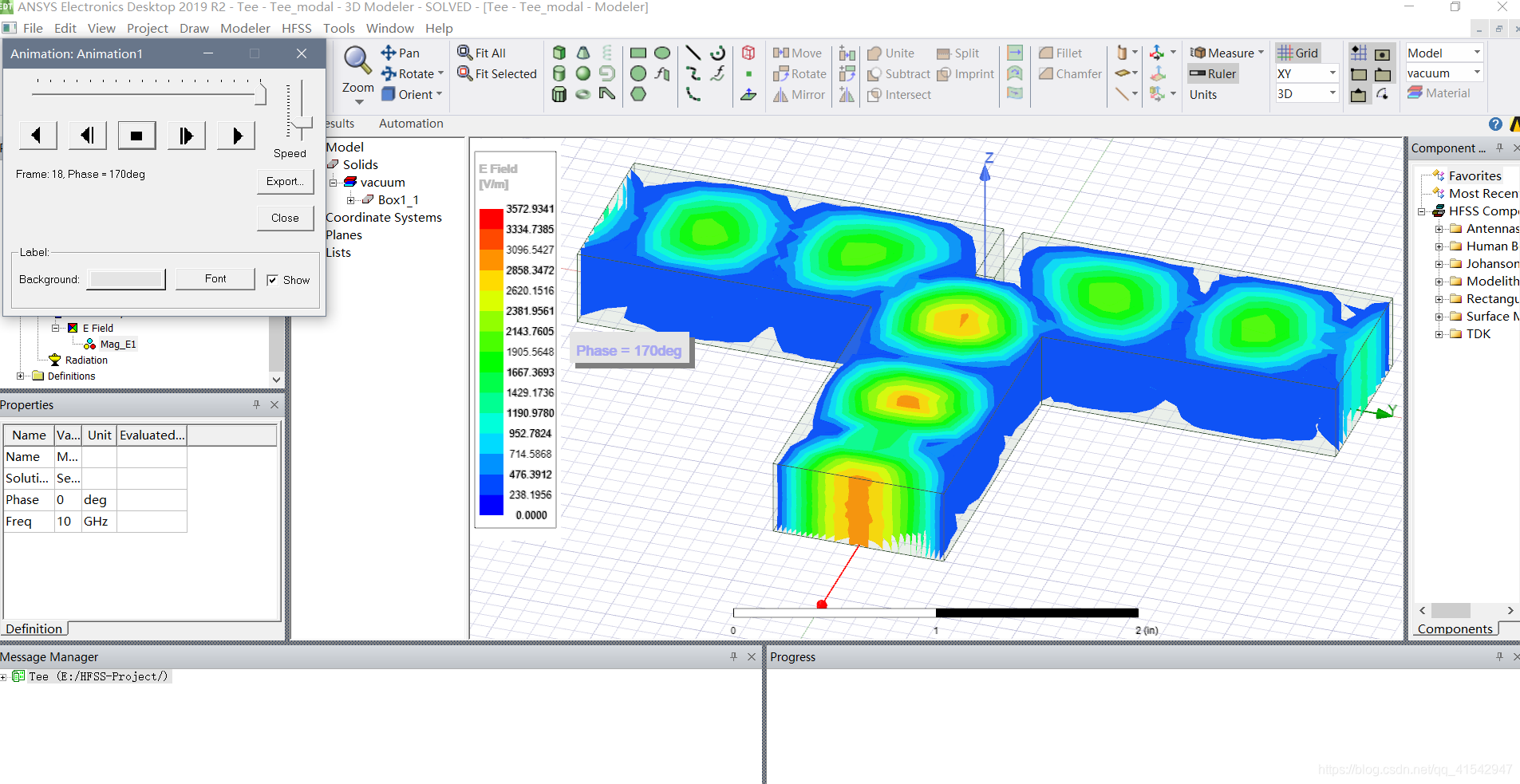Draw a cone primitive

click(583, 53)
